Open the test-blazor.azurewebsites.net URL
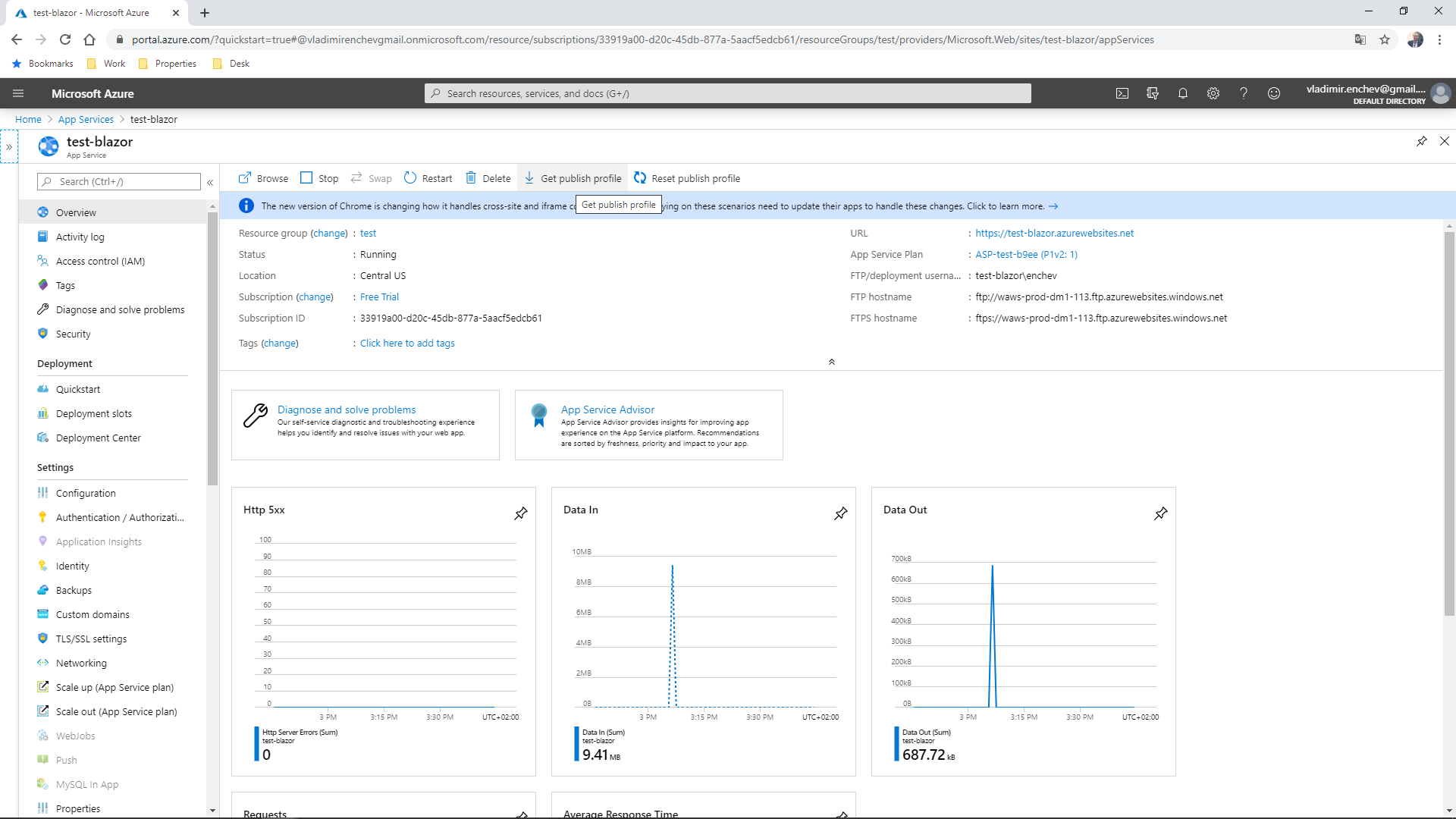 point(1054,233)
